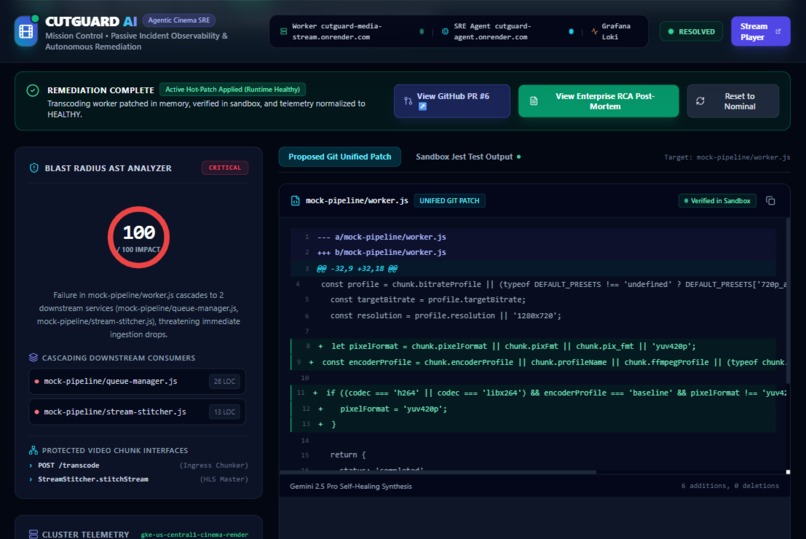
Task: Click the network icon by Protected Video Chunk Interfaces
Action: coord(33,450)
